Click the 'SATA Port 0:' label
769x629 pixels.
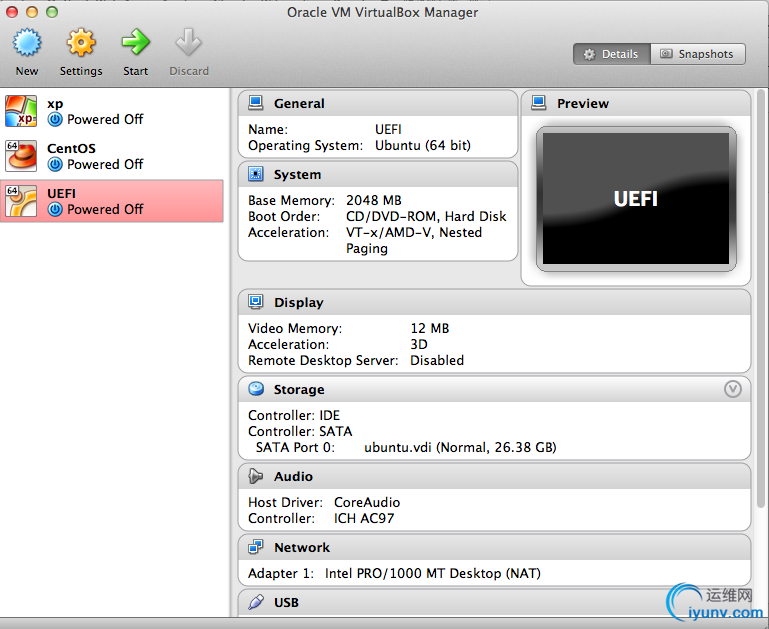(295, 448)
